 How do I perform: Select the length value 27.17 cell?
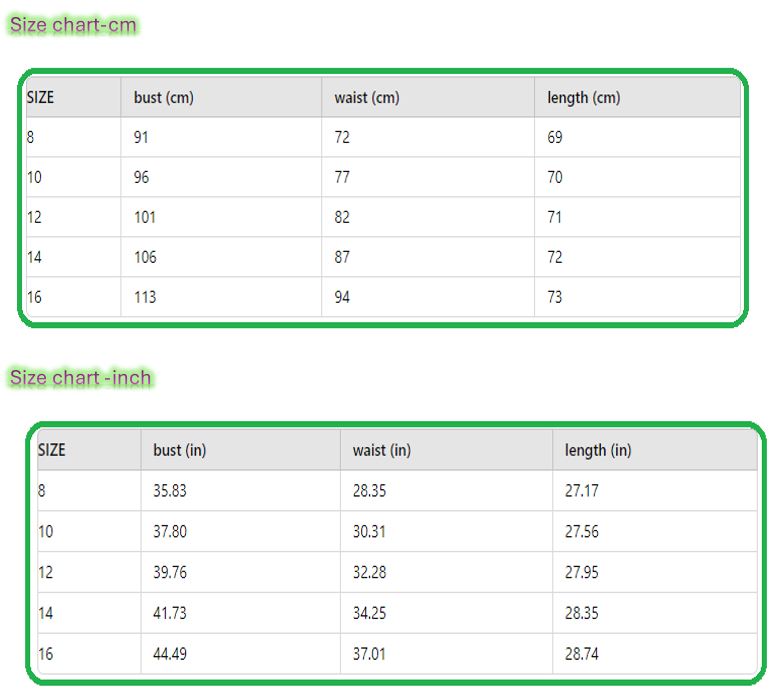tap(582, 491)
